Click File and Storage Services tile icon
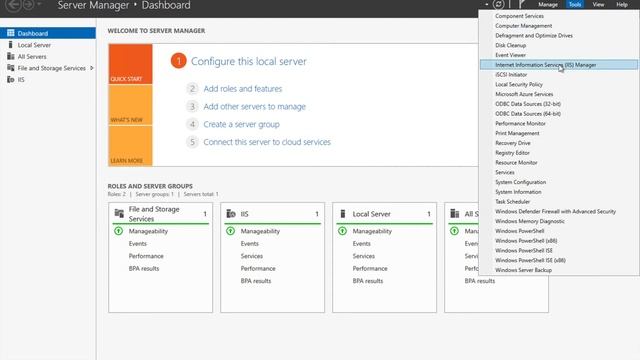 [x=119, y=213]
